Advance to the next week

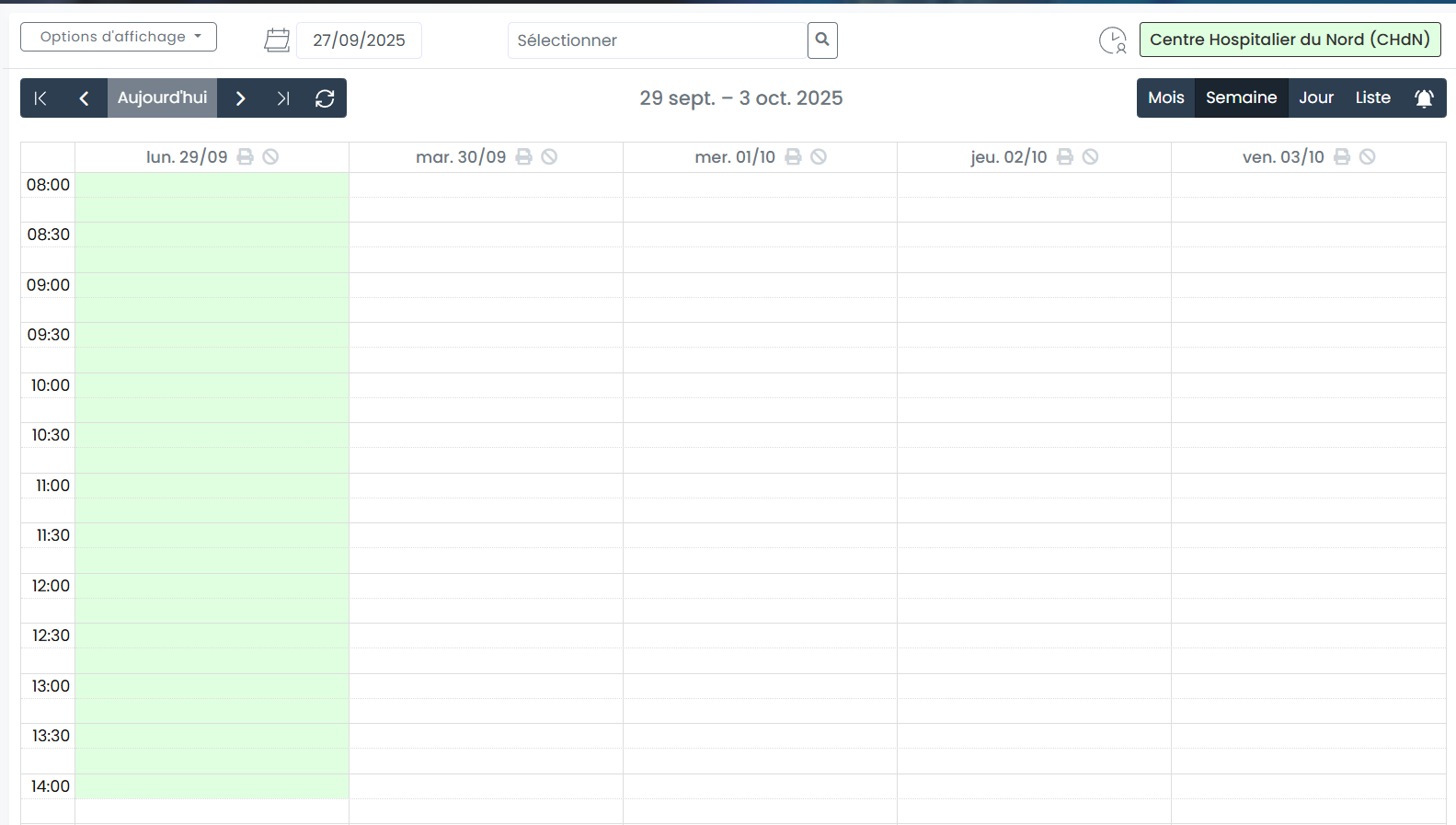pyautogui.click(x=240, y=98)
